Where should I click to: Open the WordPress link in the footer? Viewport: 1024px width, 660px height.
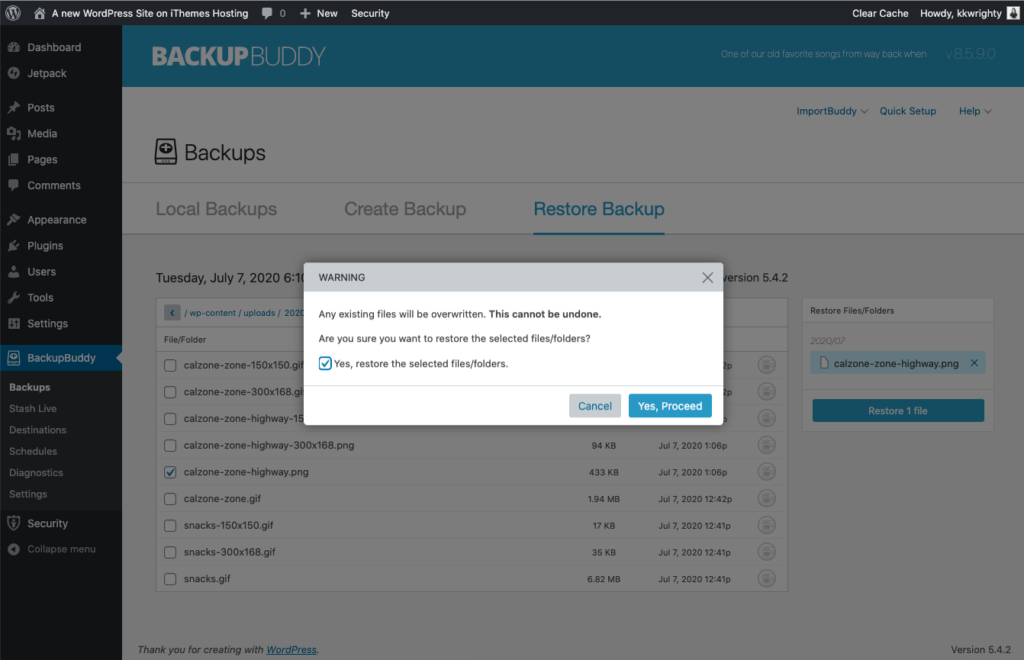pyautogui.click(x=291, y=650)
